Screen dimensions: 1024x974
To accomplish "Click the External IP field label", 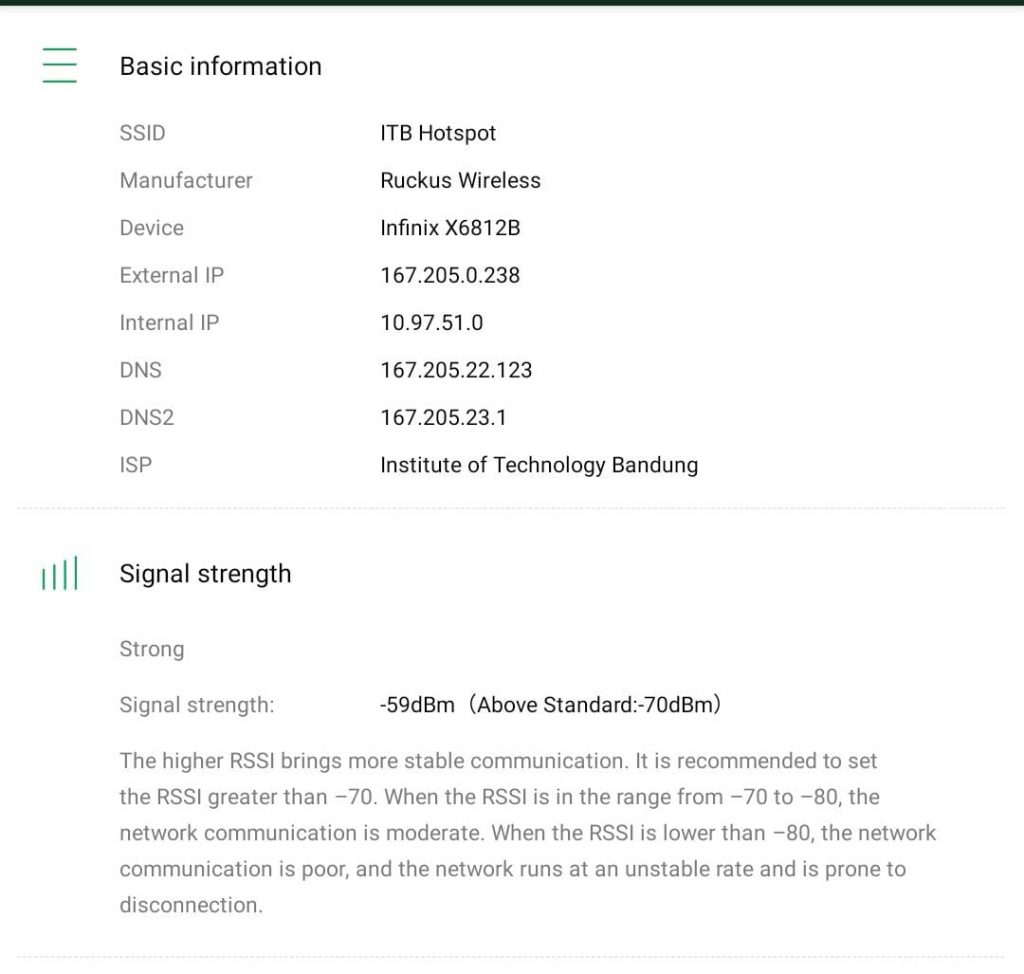I will click(172, 275).
